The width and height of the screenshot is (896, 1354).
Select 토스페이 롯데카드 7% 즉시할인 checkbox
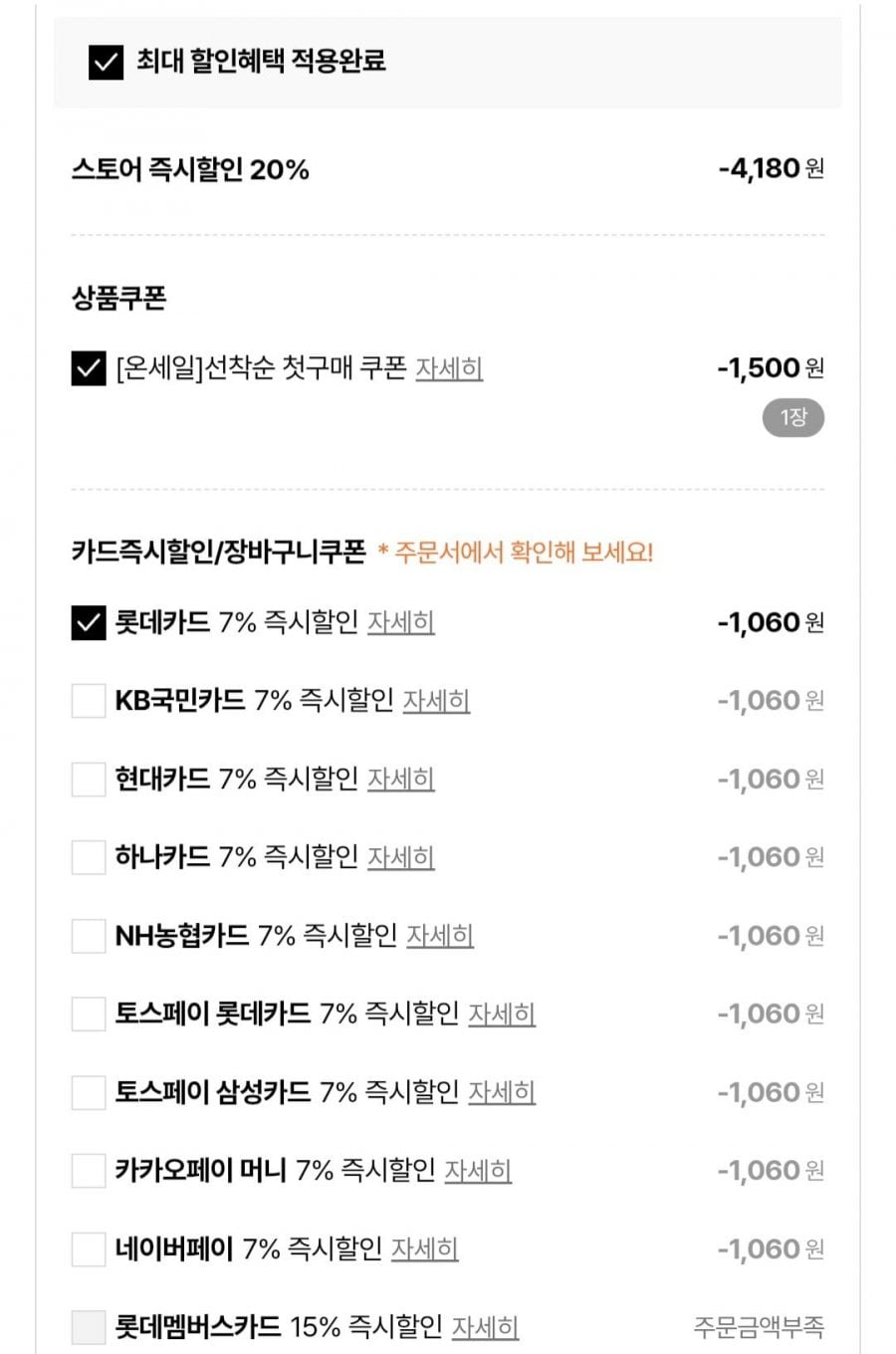(89, 1015)
